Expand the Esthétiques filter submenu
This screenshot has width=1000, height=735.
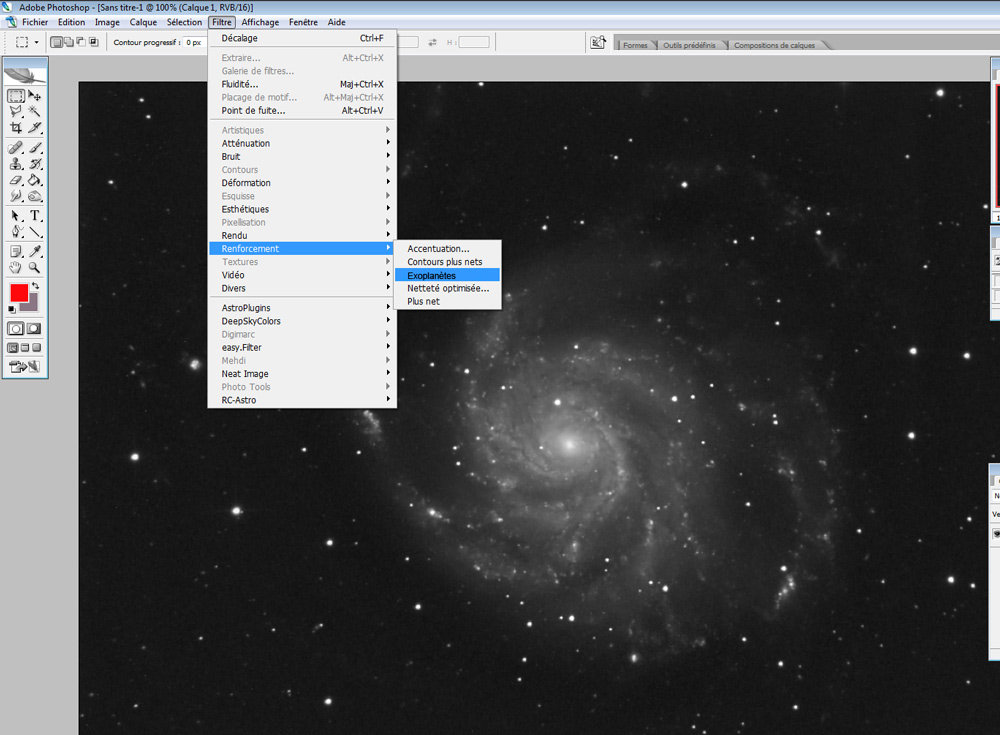303,209
